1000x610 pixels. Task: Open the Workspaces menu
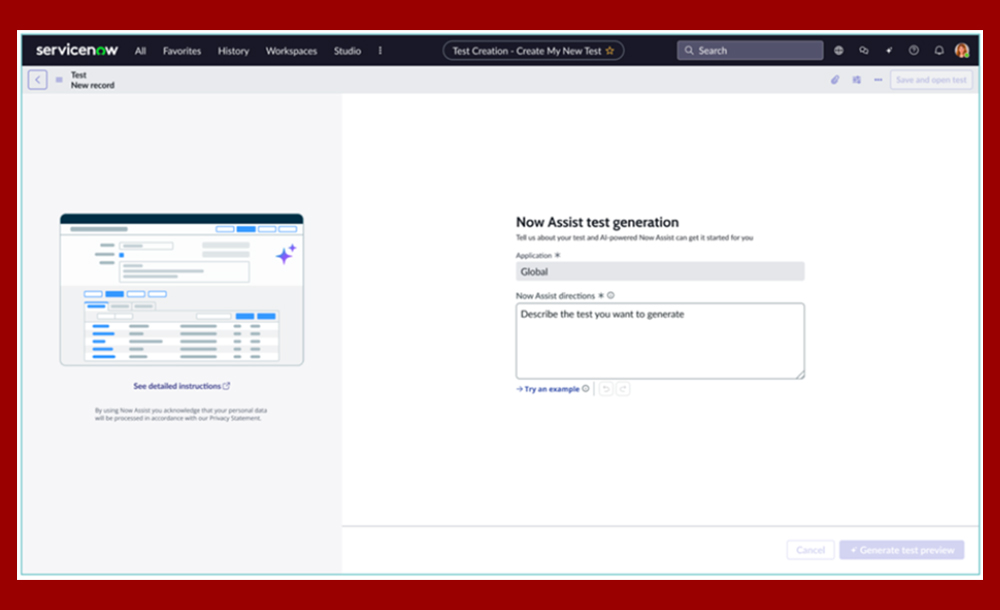pos(291,50)
